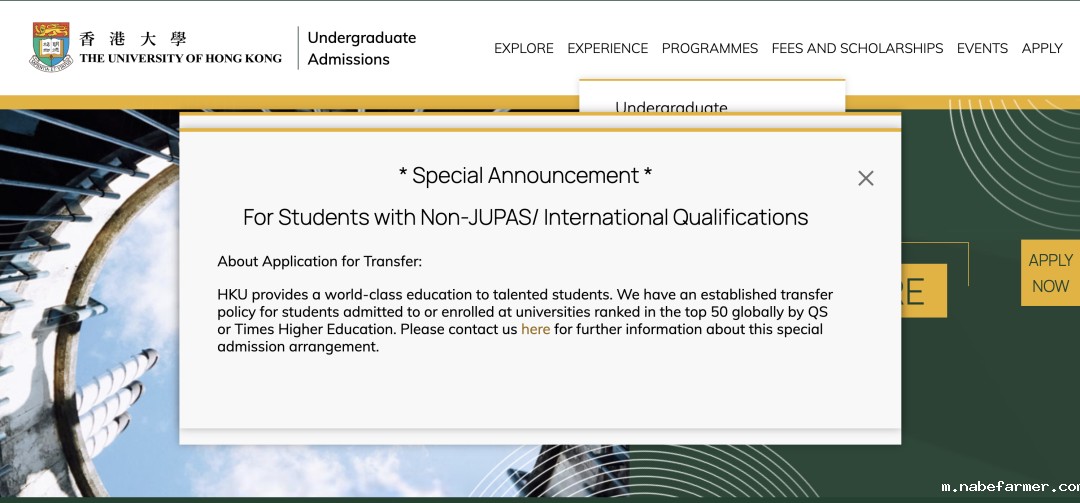Select APPLY in the top navigation
The width and height of the screenshot is (1080, 503).
(x=1041, y=48)
